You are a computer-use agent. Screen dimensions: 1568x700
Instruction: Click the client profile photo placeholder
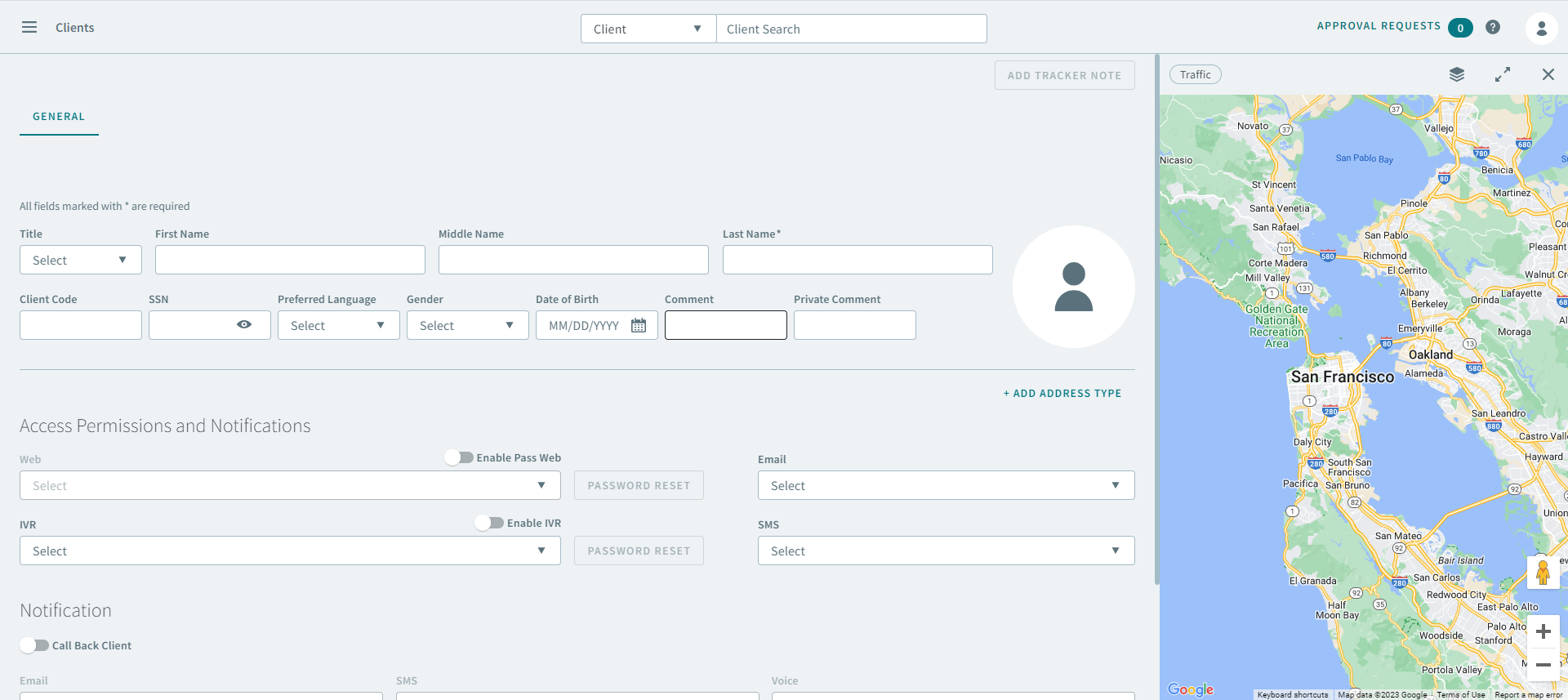click(1074, 287)
